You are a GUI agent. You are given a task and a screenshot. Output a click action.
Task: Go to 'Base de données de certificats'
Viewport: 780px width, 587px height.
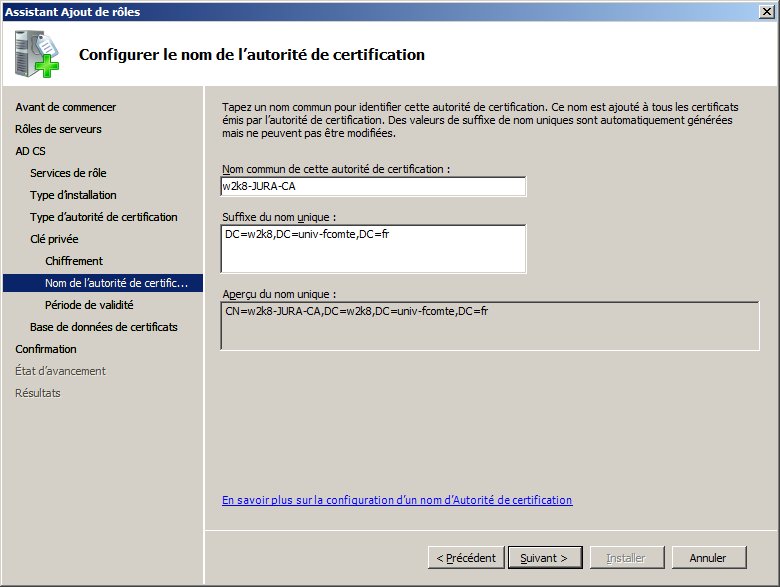tap(104, 327)
